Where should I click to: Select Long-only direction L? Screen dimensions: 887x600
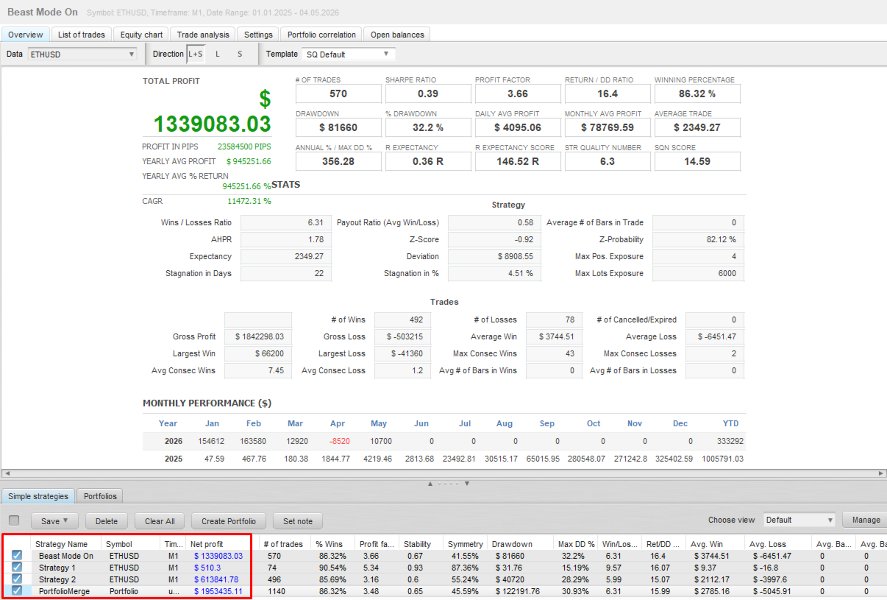coord(218,54)
